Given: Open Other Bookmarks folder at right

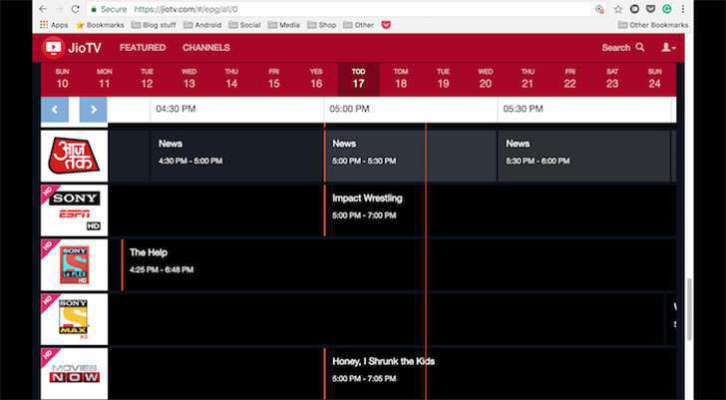Looking at the screenshot, I should point(653,25).
